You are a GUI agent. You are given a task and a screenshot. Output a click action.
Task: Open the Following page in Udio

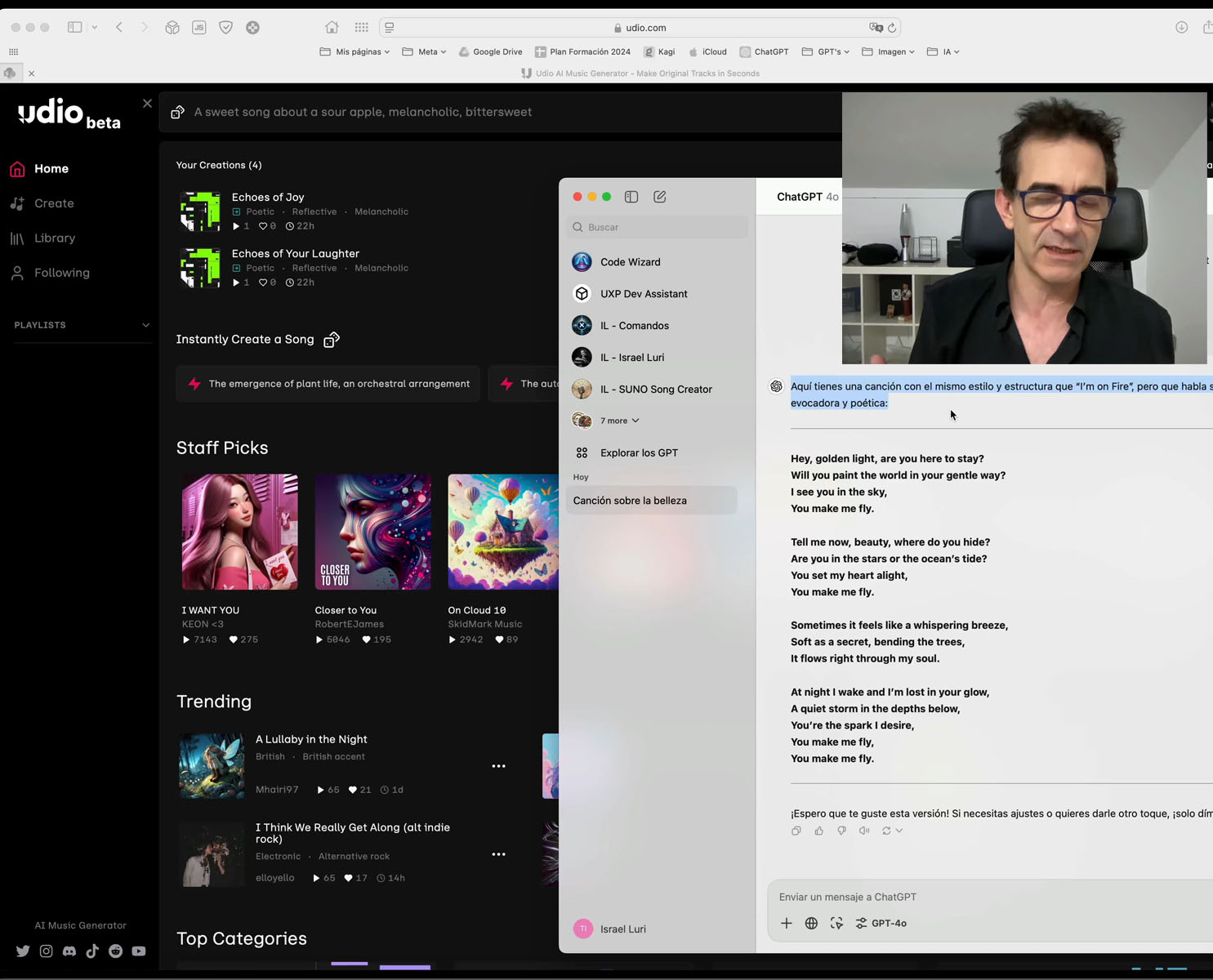pos(50,273)
